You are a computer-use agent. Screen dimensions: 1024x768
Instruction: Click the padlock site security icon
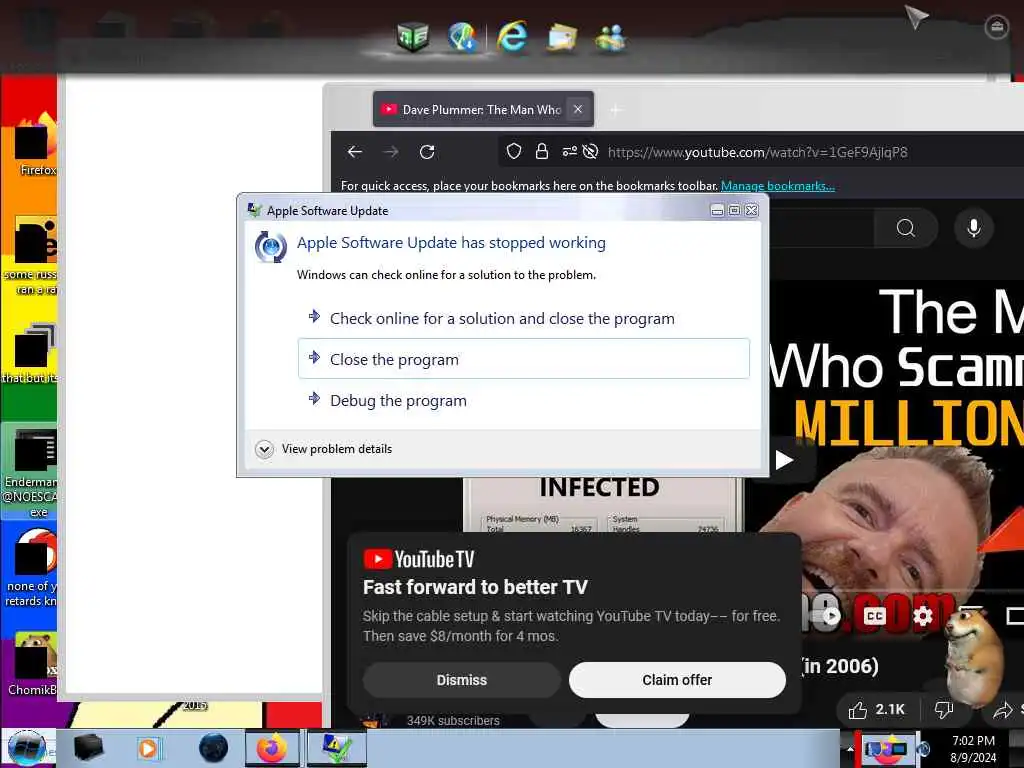coord(541,152)
